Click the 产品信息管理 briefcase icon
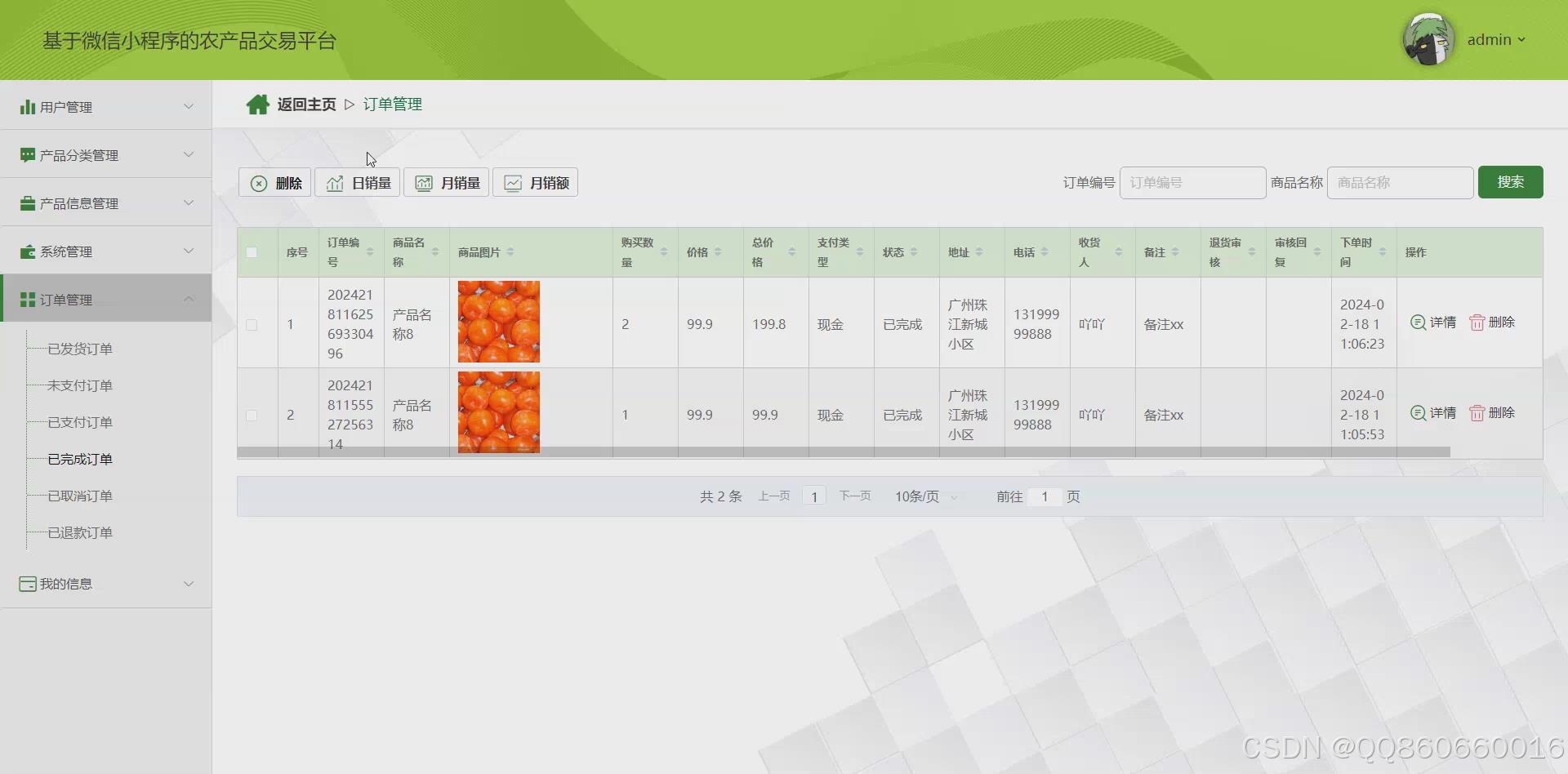Screen dimensions: 1568x774 pos(28,203)
